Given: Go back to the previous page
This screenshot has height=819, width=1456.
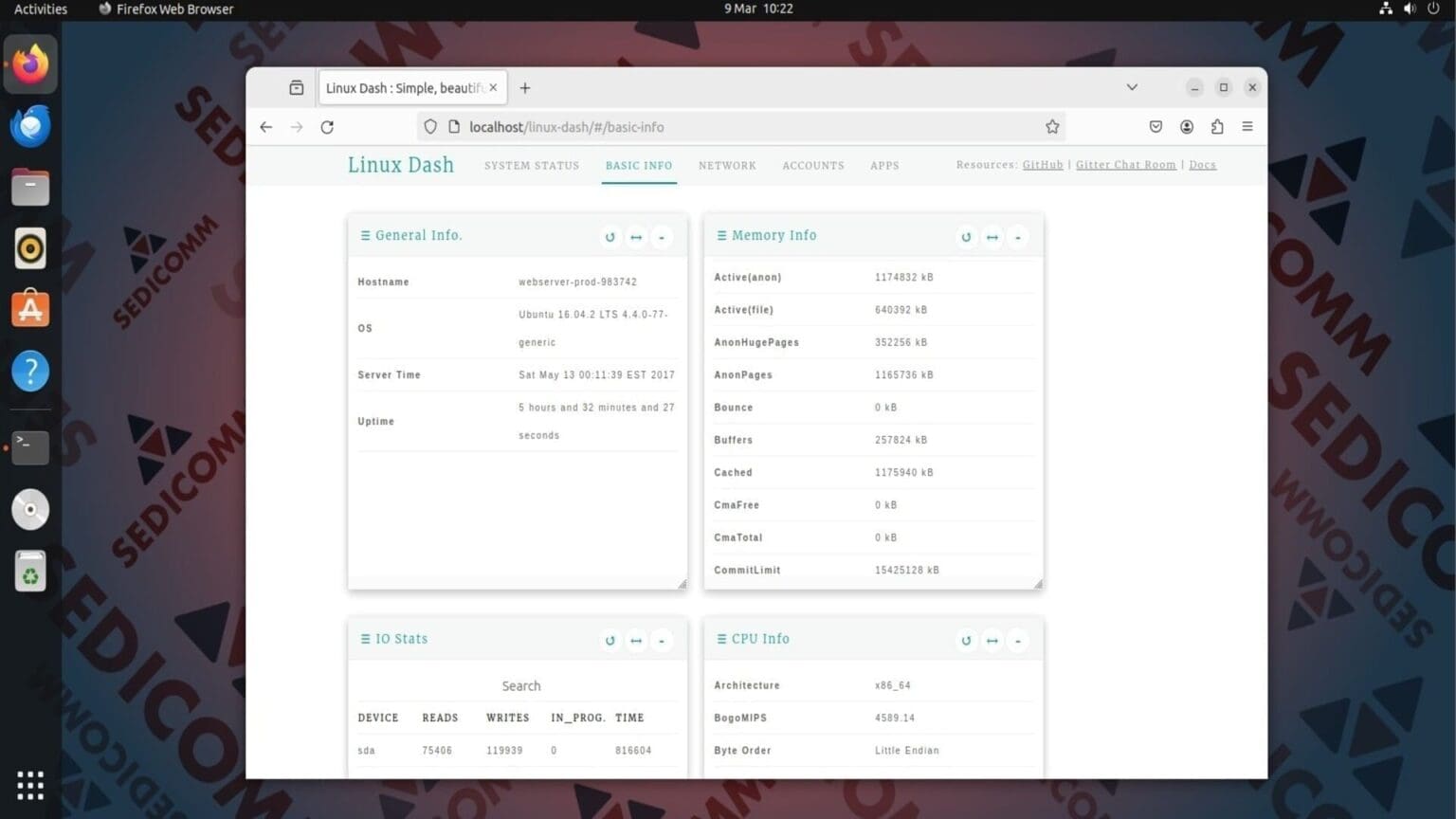Looking at the screenshot, I should 266,127.
